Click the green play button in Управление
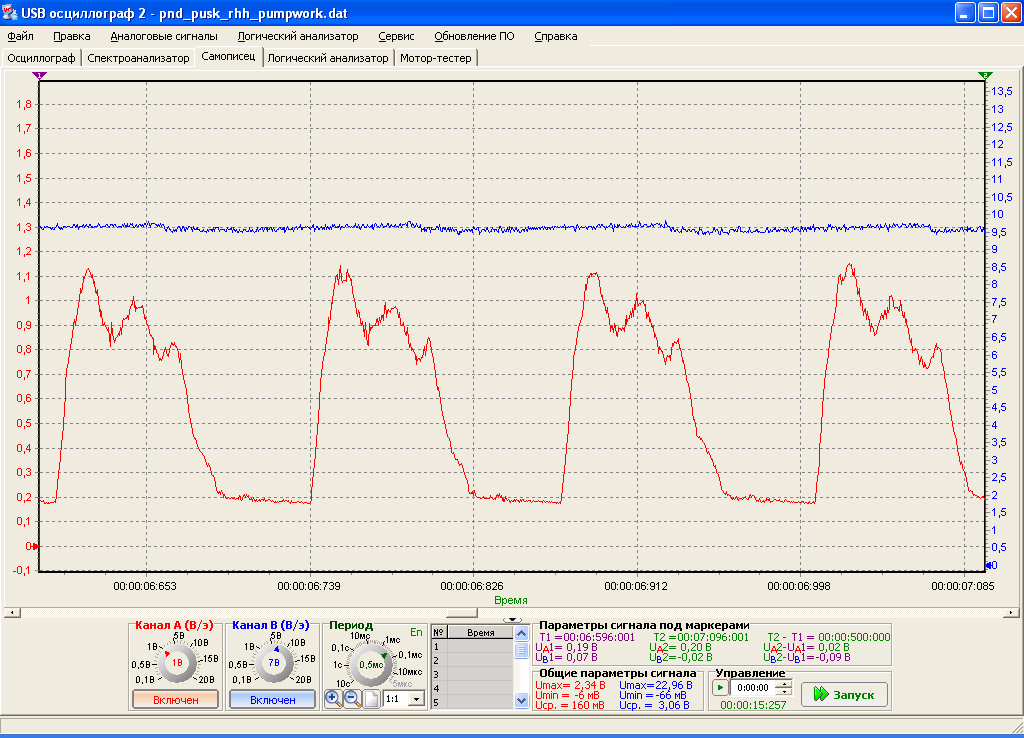The width and height of the screenshot is (1024, 738). coord(720,688)
